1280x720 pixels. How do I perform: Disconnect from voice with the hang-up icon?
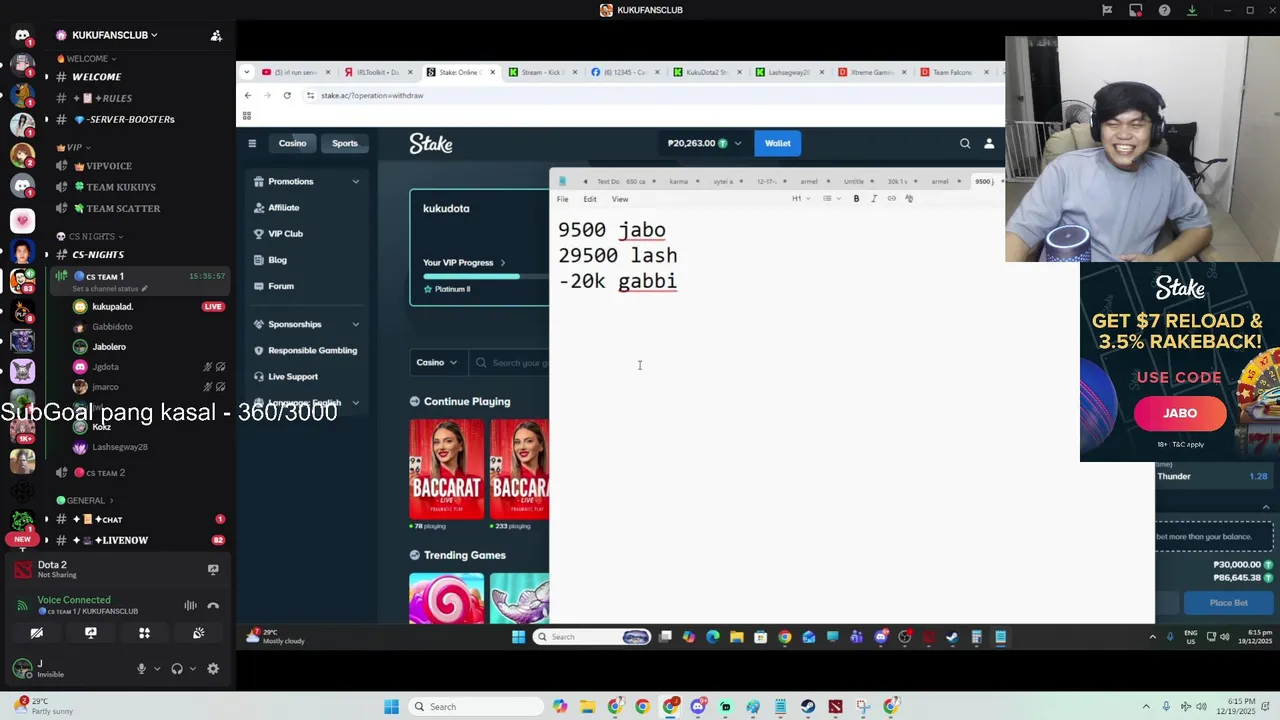tap(213, 605)
